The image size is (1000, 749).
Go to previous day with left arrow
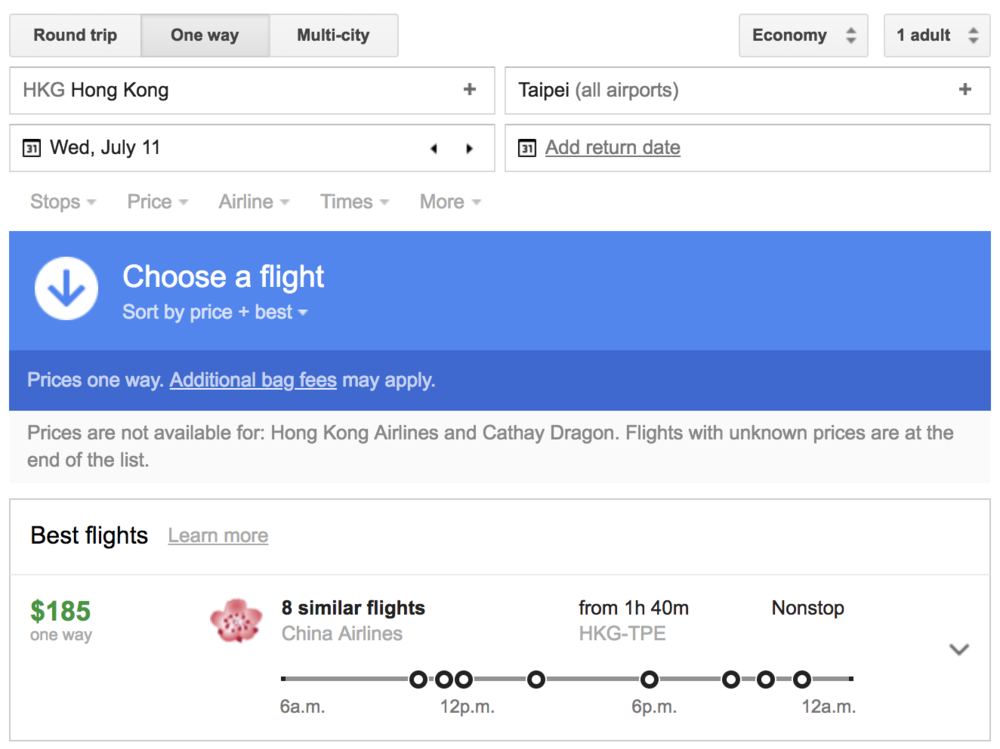(434, 148)
